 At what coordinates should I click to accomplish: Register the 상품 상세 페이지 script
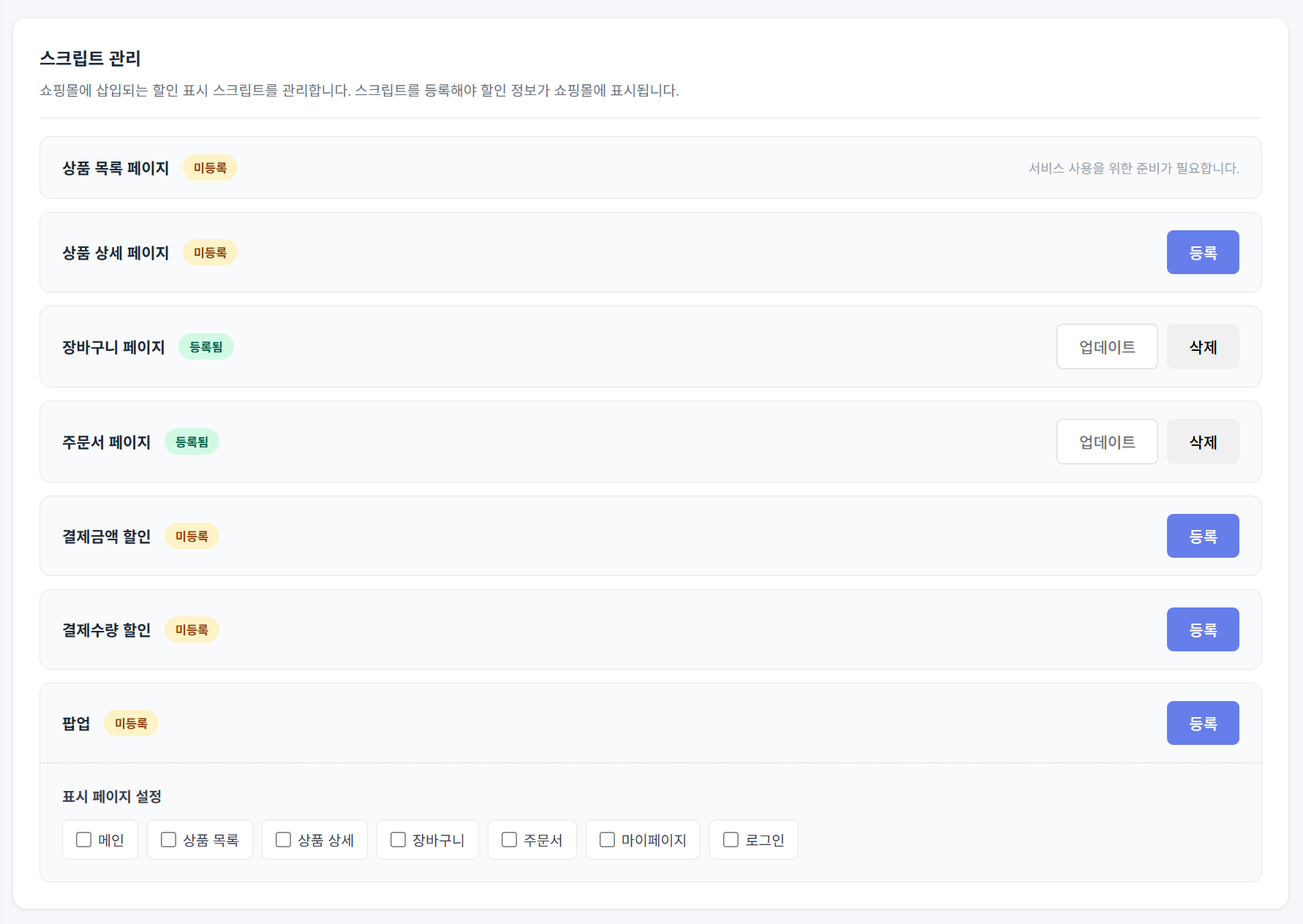click(x=1202, y=252)
